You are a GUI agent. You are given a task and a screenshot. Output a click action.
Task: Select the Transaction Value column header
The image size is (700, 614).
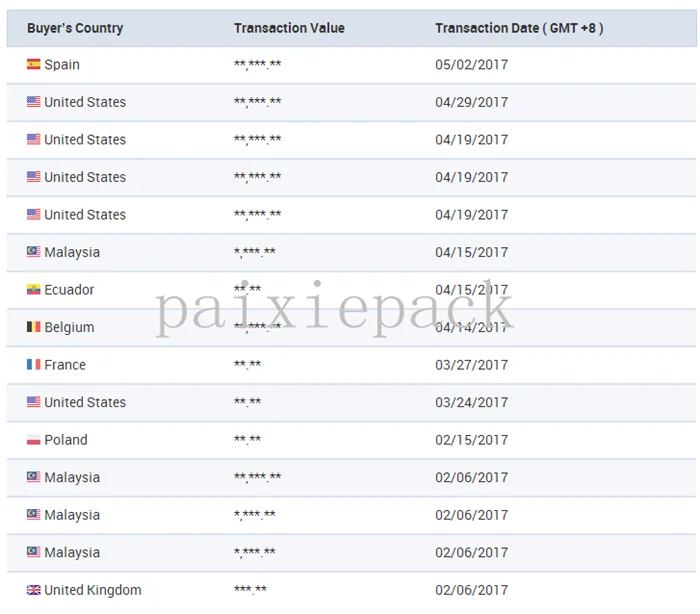pos(289,28)
